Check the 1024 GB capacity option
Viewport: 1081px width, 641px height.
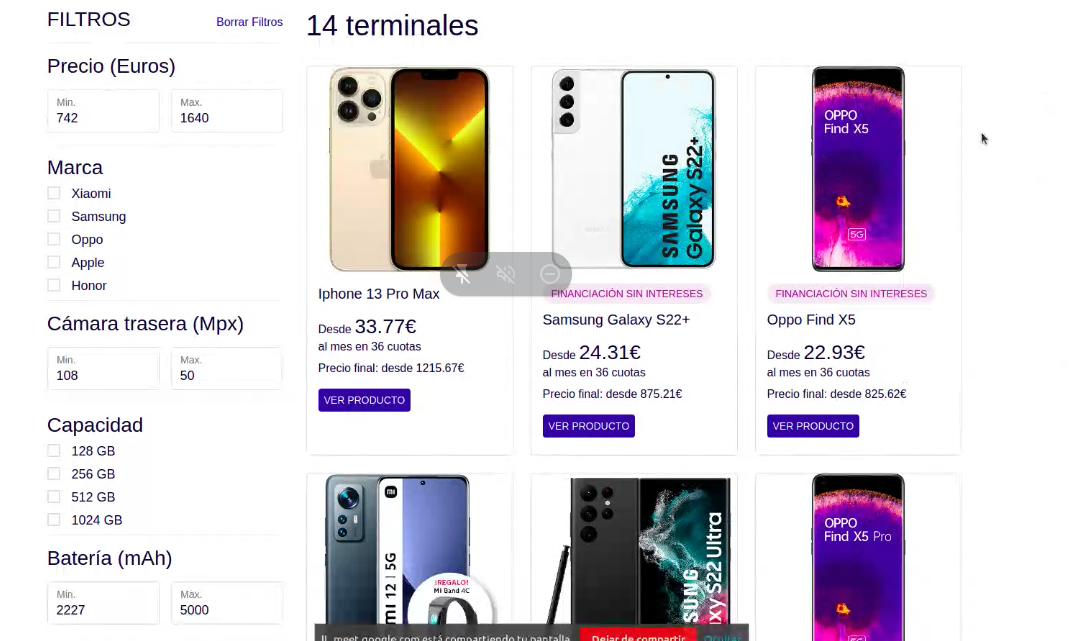[53, 520]
